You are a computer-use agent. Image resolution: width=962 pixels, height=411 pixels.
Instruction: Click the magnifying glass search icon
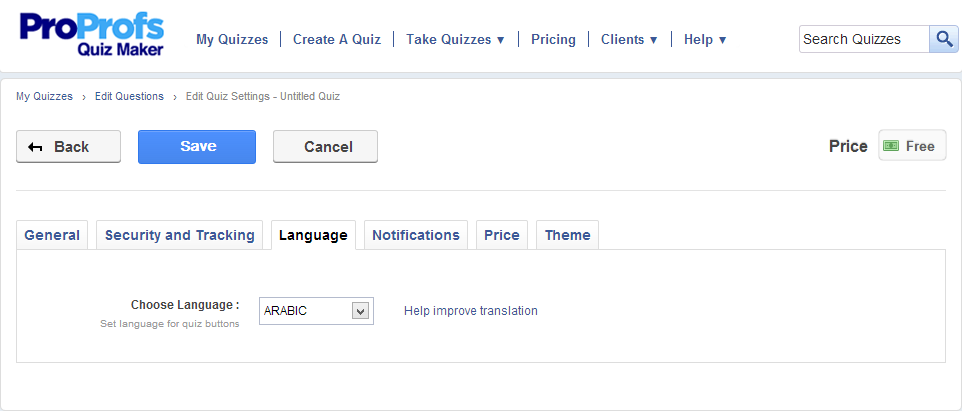coord(944,39)
